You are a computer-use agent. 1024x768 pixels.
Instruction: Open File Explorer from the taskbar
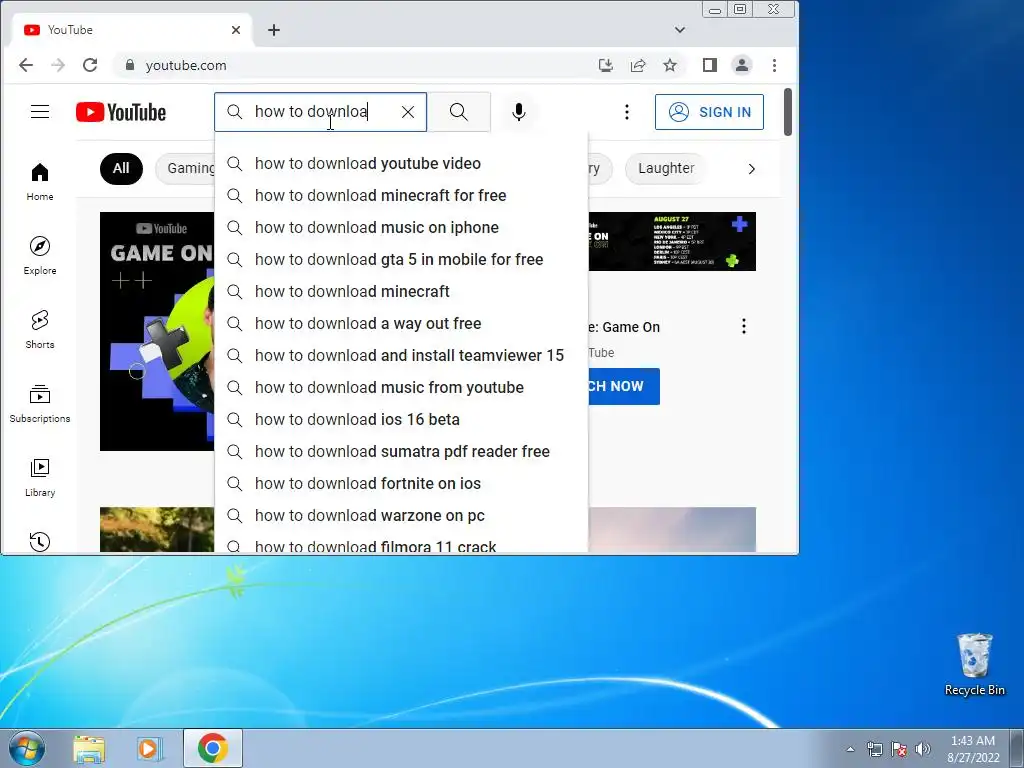tap(89, 748)
